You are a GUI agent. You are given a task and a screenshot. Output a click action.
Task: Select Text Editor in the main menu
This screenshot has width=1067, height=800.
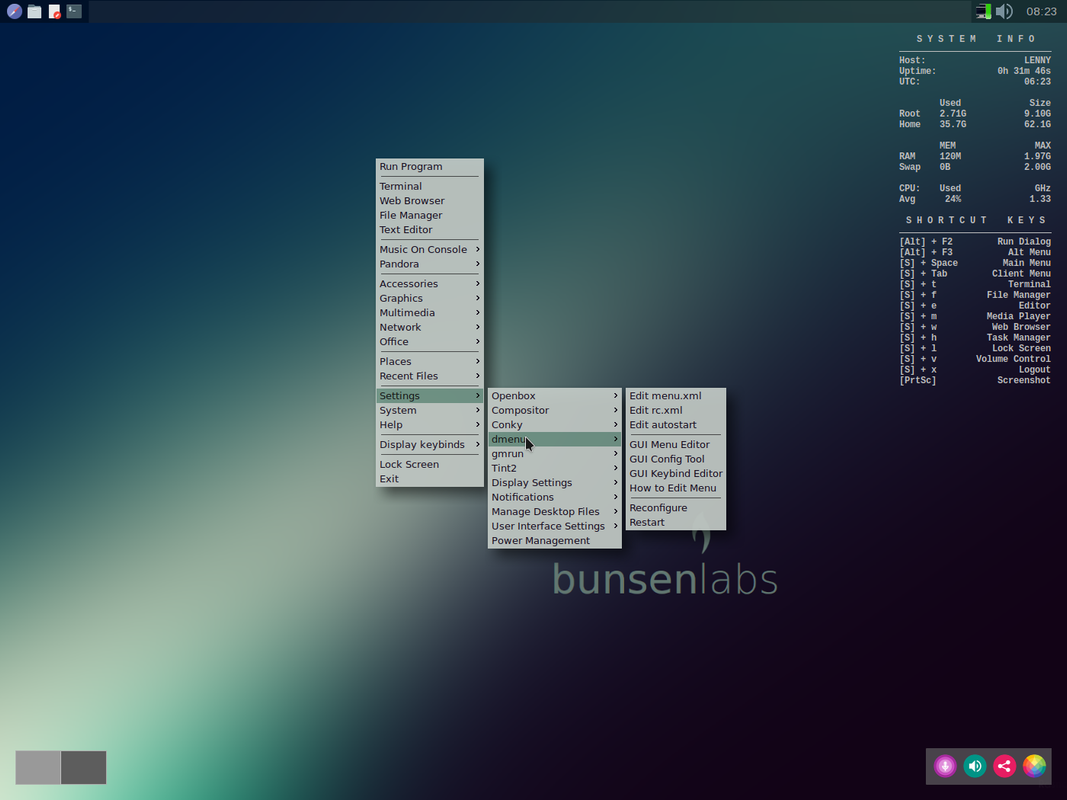click(x=429, y=230)
